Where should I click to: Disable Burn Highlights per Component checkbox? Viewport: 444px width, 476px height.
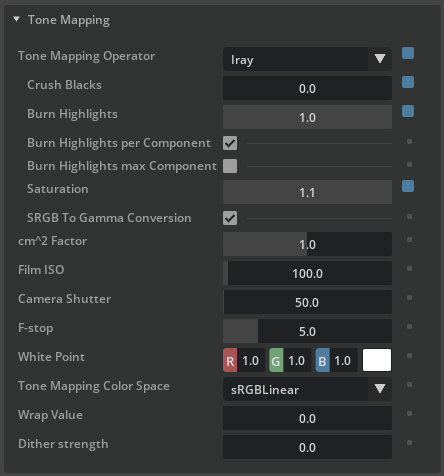[x=230, y=143]
